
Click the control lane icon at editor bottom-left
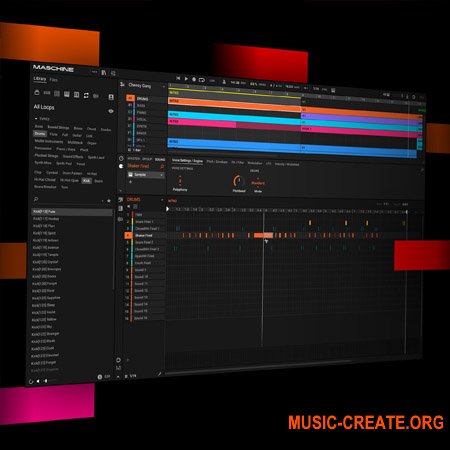point(118,360)
